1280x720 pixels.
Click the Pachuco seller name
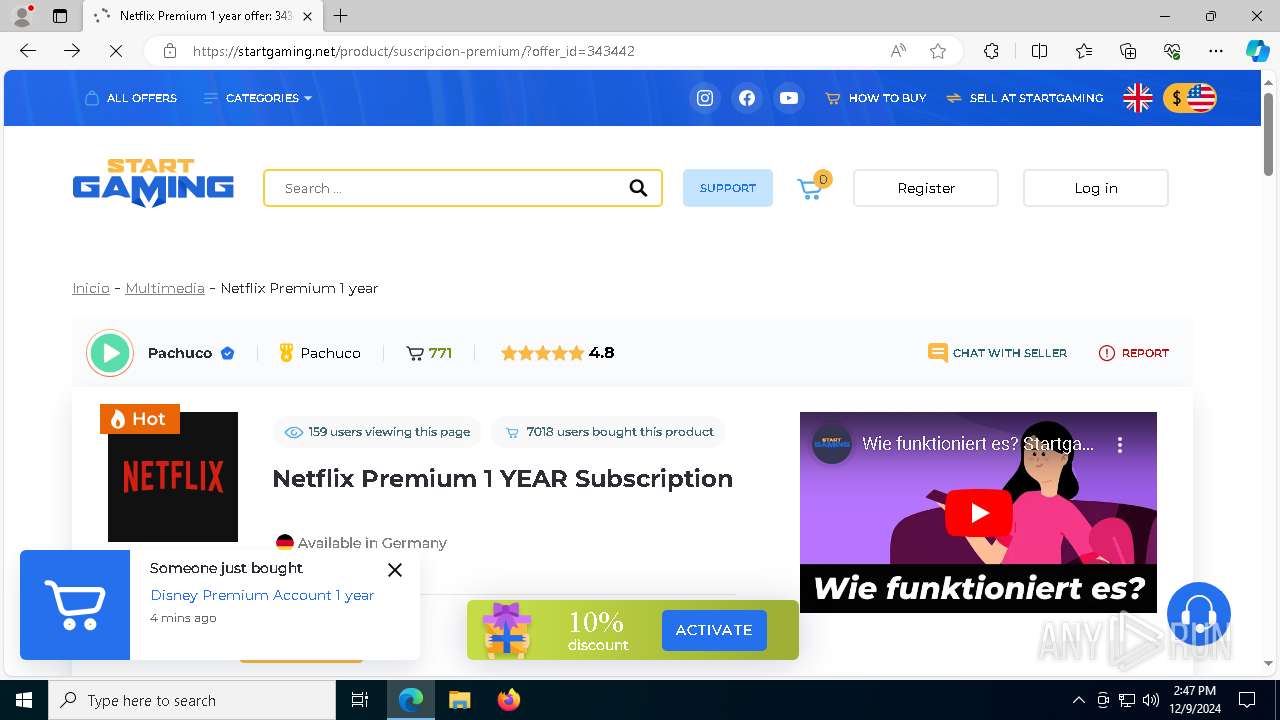tap(180, 353)
